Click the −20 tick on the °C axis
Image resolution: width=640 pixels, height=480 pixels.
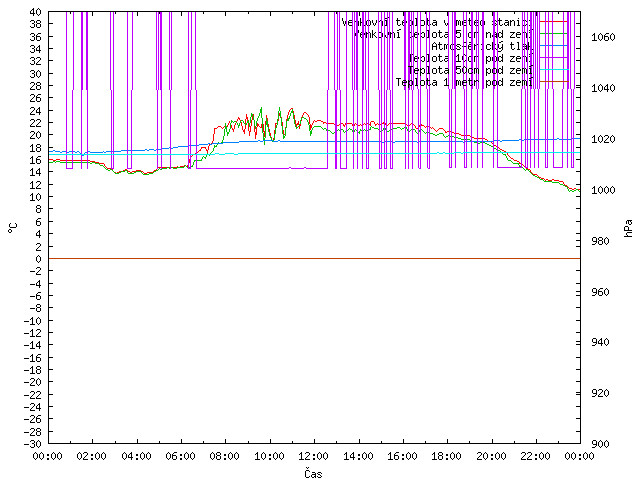coord(32,382)
